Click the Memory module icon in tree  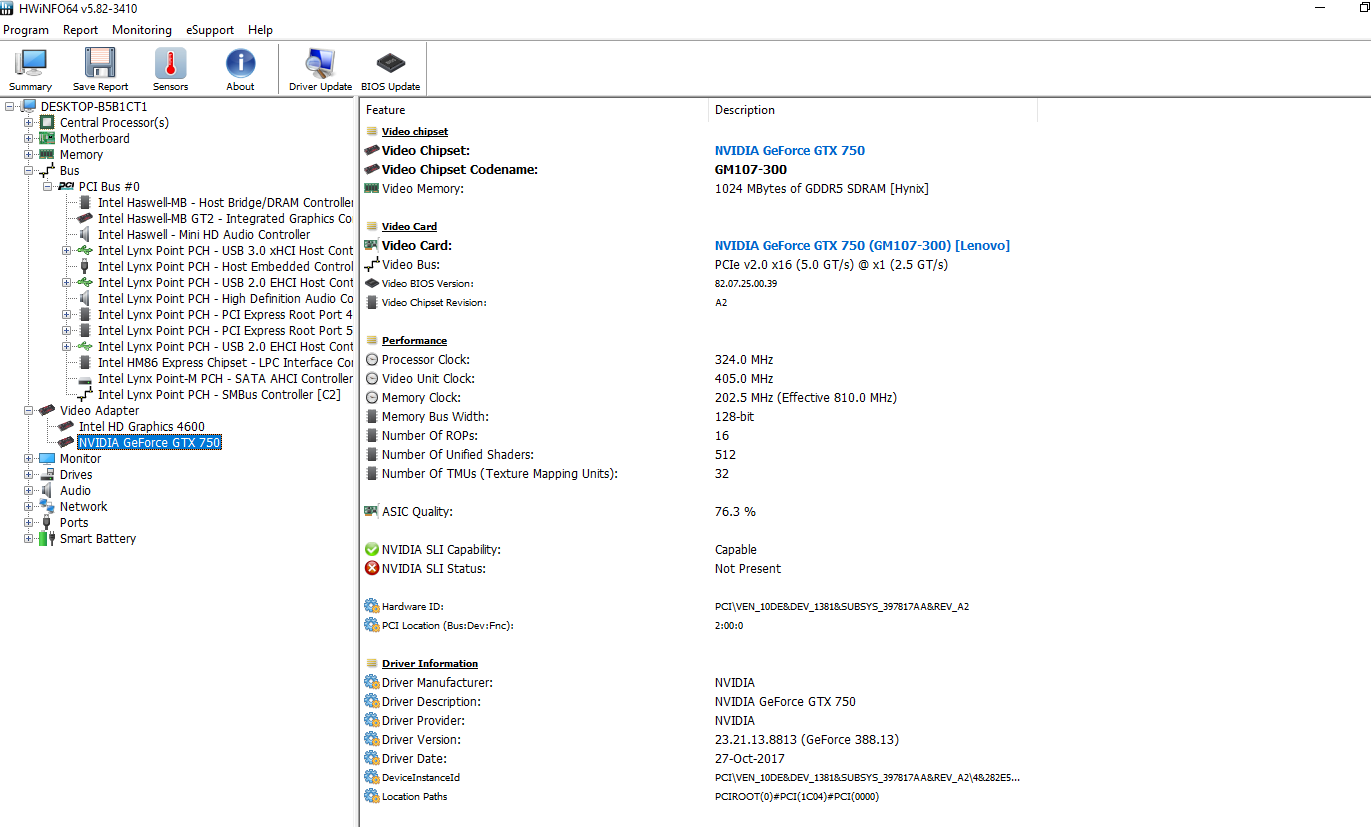(47, 154)
